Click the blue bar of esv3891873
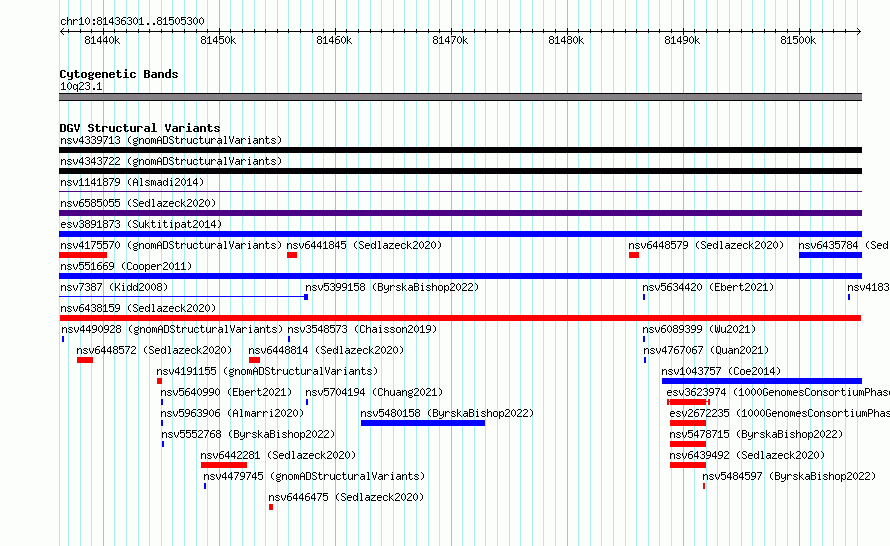This screenshot has height=546, width=890. tap(460, 234)
